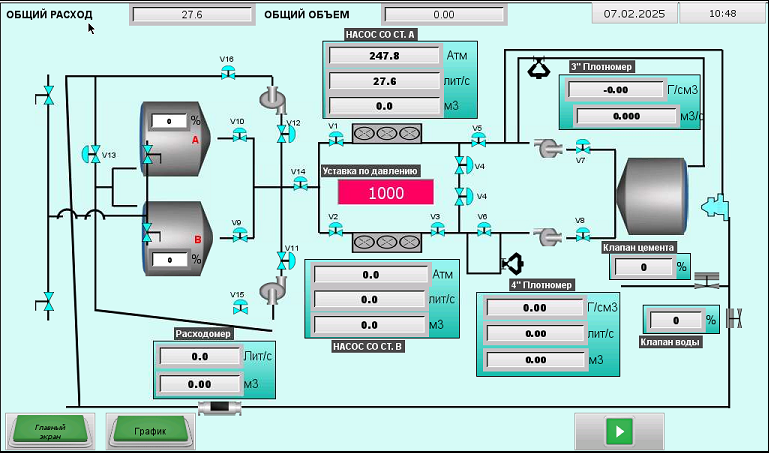769x453 pixels.
Task: Select the 3" densitometer symbol
Action: pos(539,67)
